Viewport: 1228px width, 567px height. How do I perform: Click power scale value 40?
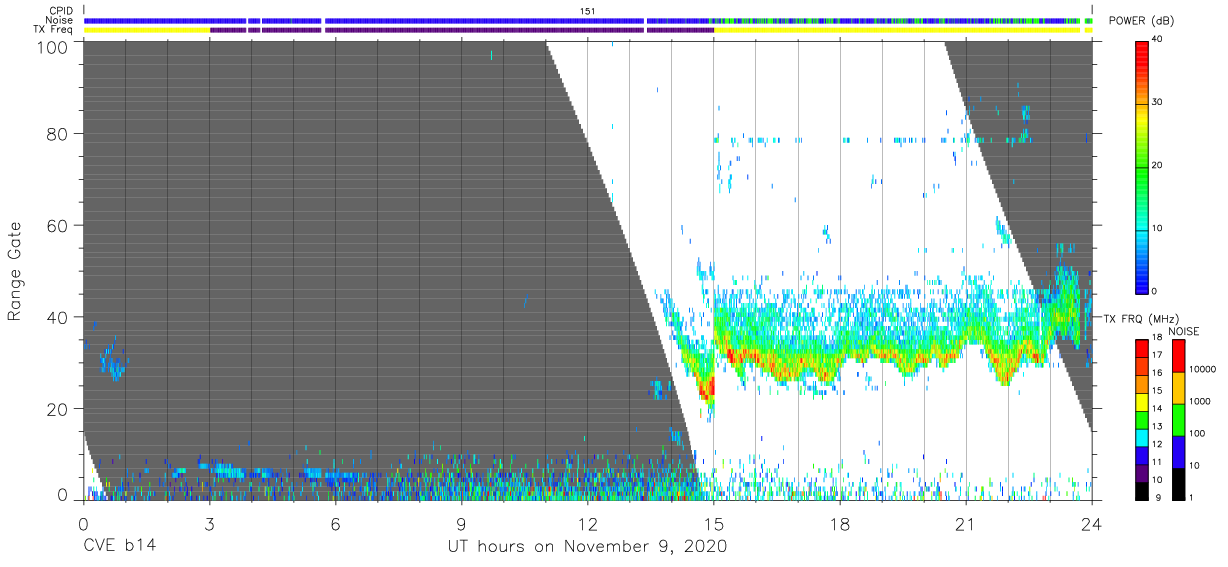click(x=1157, y=40)
